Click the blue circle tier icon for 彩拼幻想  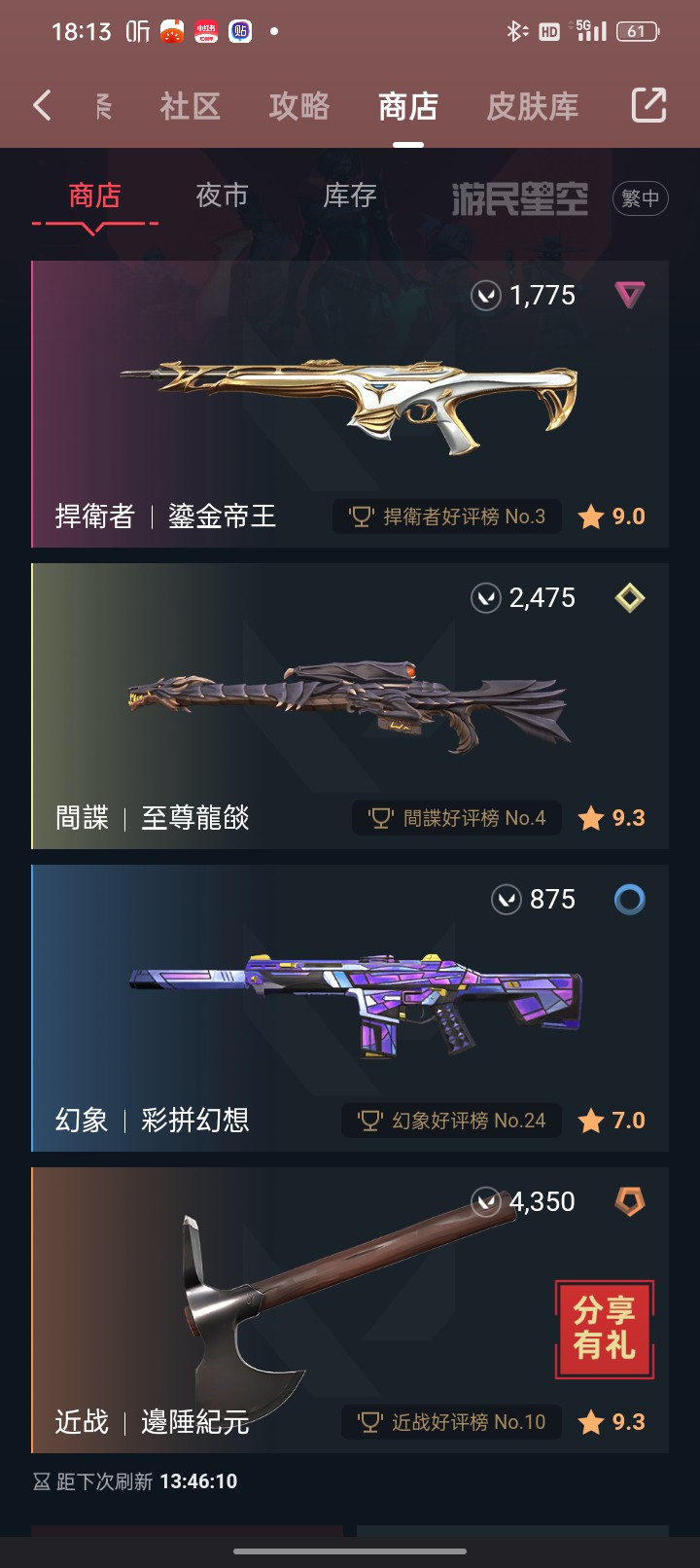(630, 900)
